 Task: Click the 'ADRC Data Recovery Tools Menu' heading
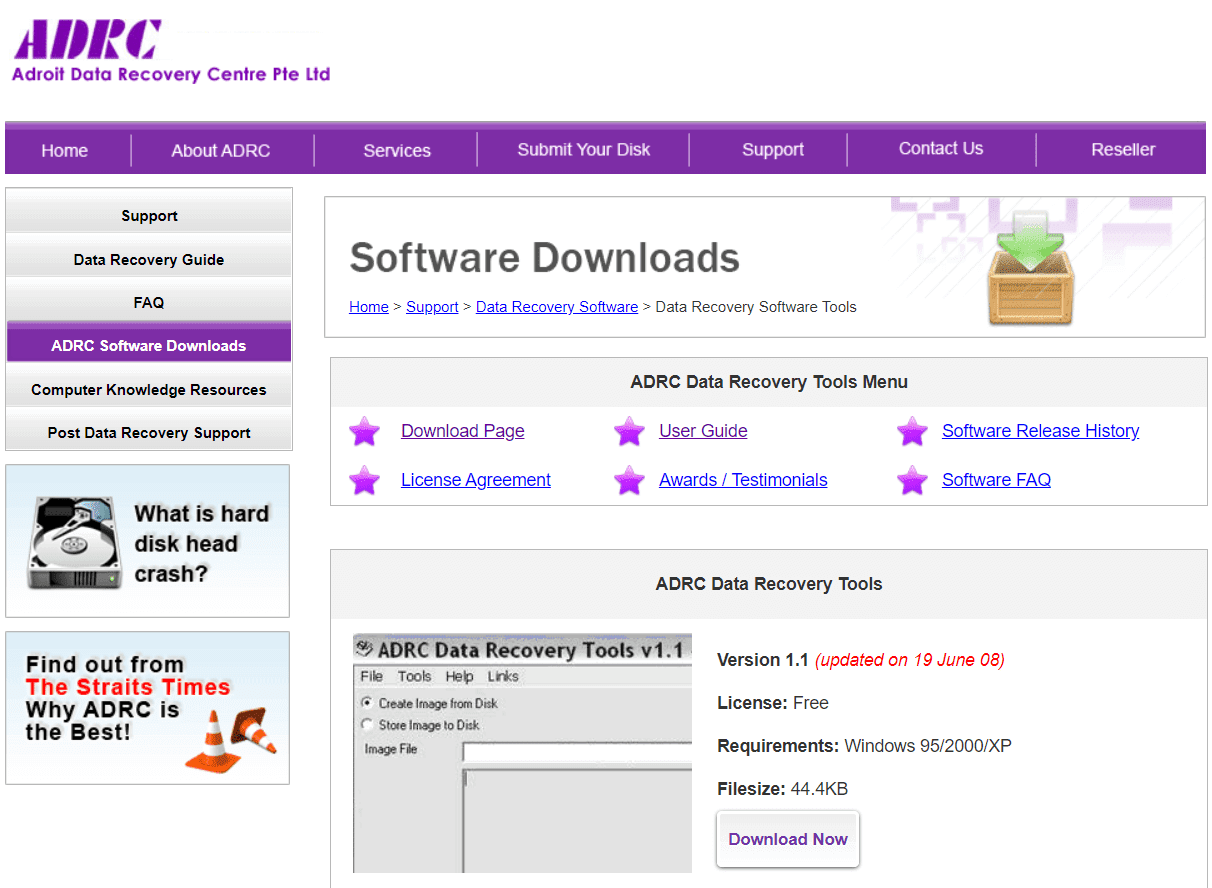(x=769, y=382)
